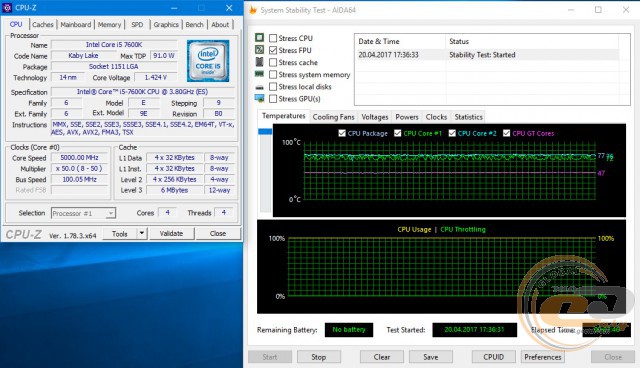The width and height of the screenshot is (640, 368).
Task: Click the AIDA64 flame icon in title bar
Action: click(x=253, y=10)
